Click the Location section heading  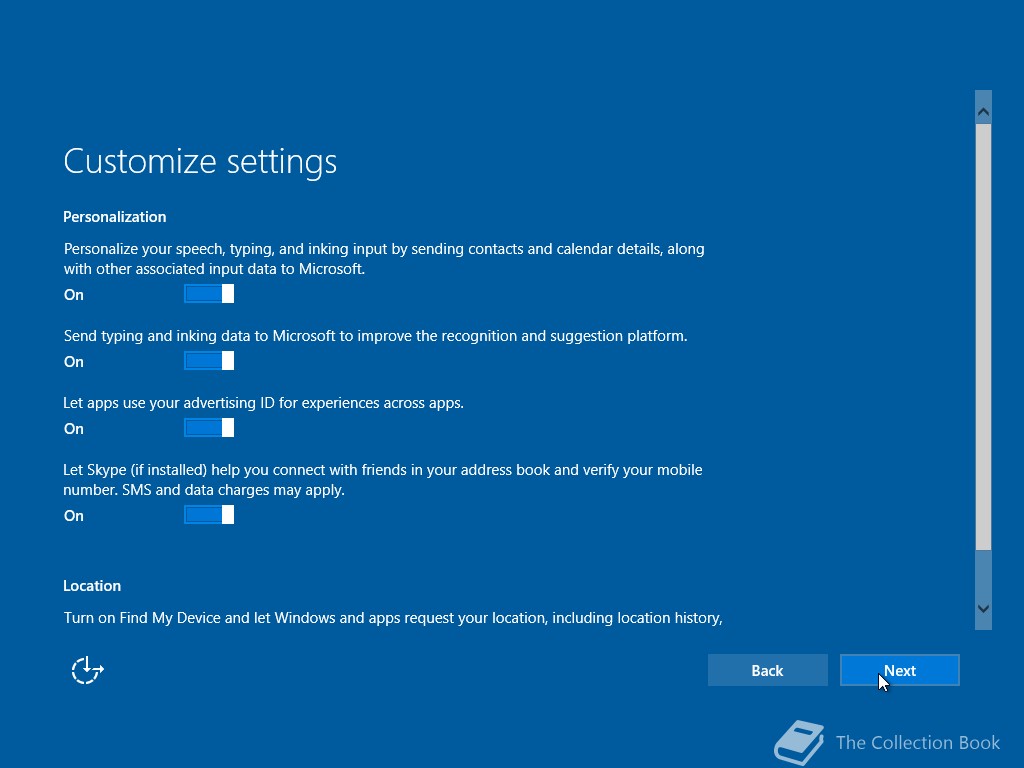(92, 586)
